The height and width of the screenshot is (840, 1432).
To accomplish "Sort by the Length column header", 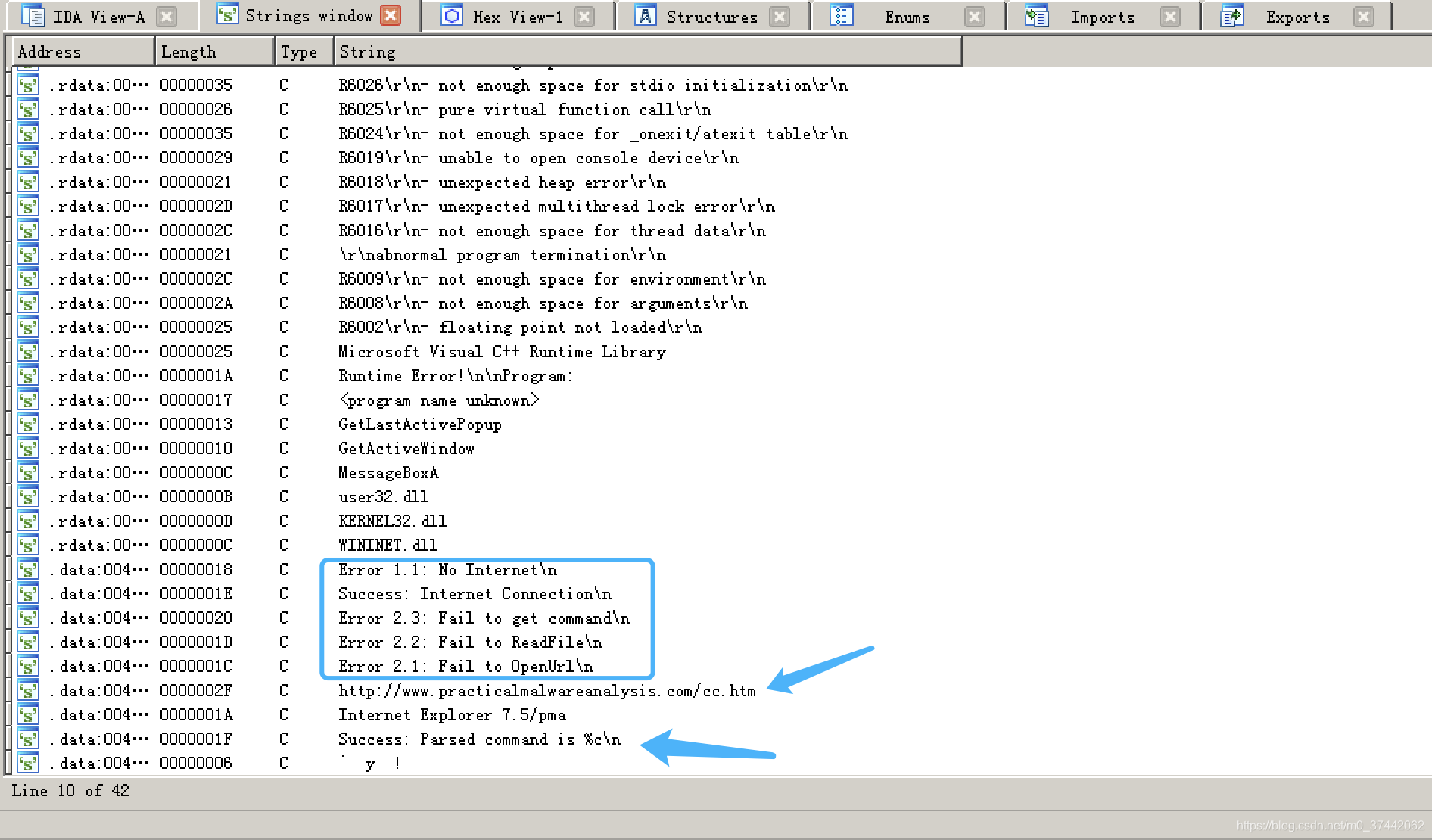I will pos(215,51).
